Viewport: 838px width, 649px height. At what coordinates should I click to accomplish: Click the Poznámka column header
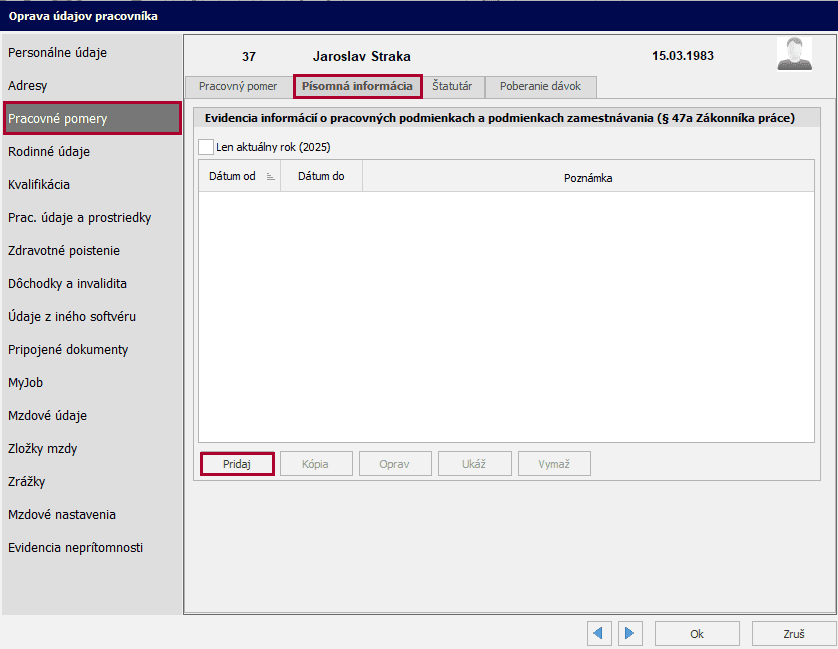[587, 177]
